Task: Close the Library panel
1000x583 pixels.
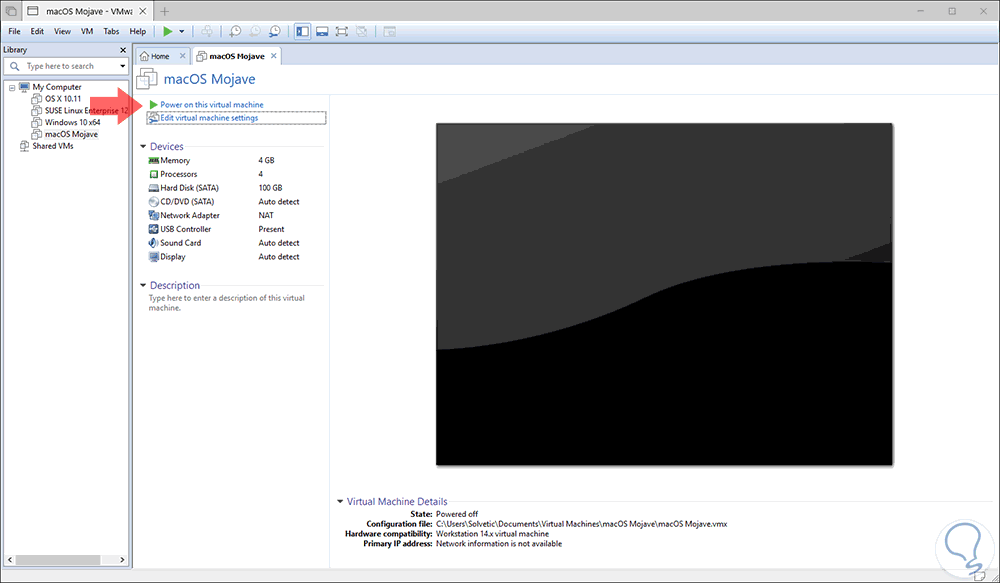Action: [x=123, y=50]
